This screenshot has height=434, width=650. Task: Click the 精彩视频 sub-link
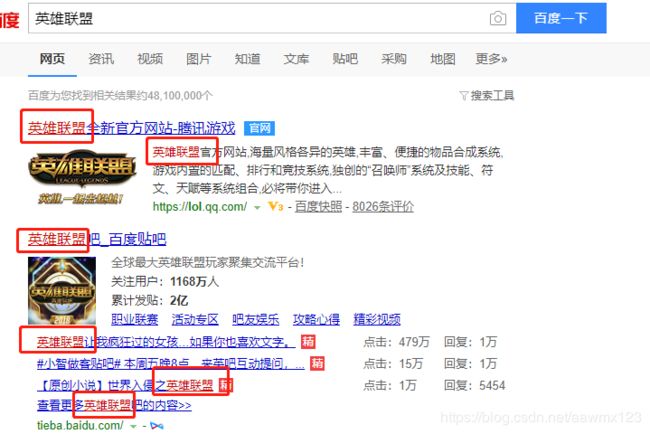[x=377, y=320]
